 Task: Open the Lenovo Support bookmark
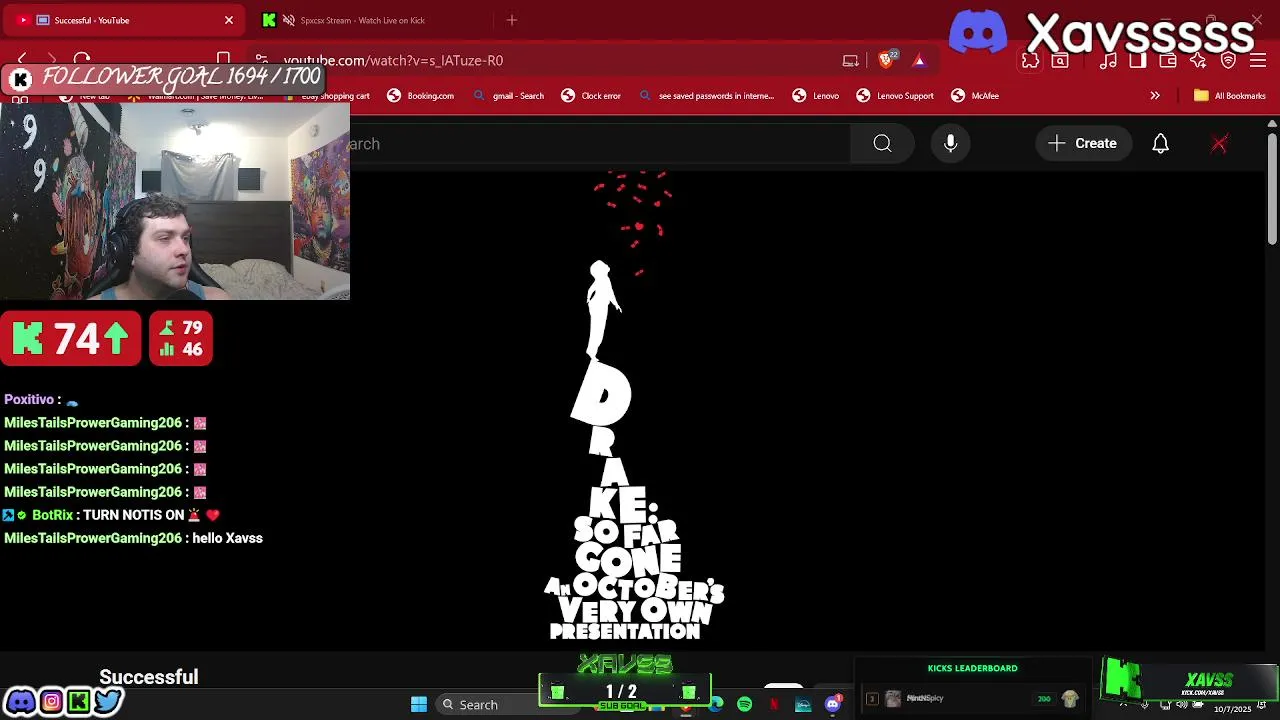[x=895, y=96]
